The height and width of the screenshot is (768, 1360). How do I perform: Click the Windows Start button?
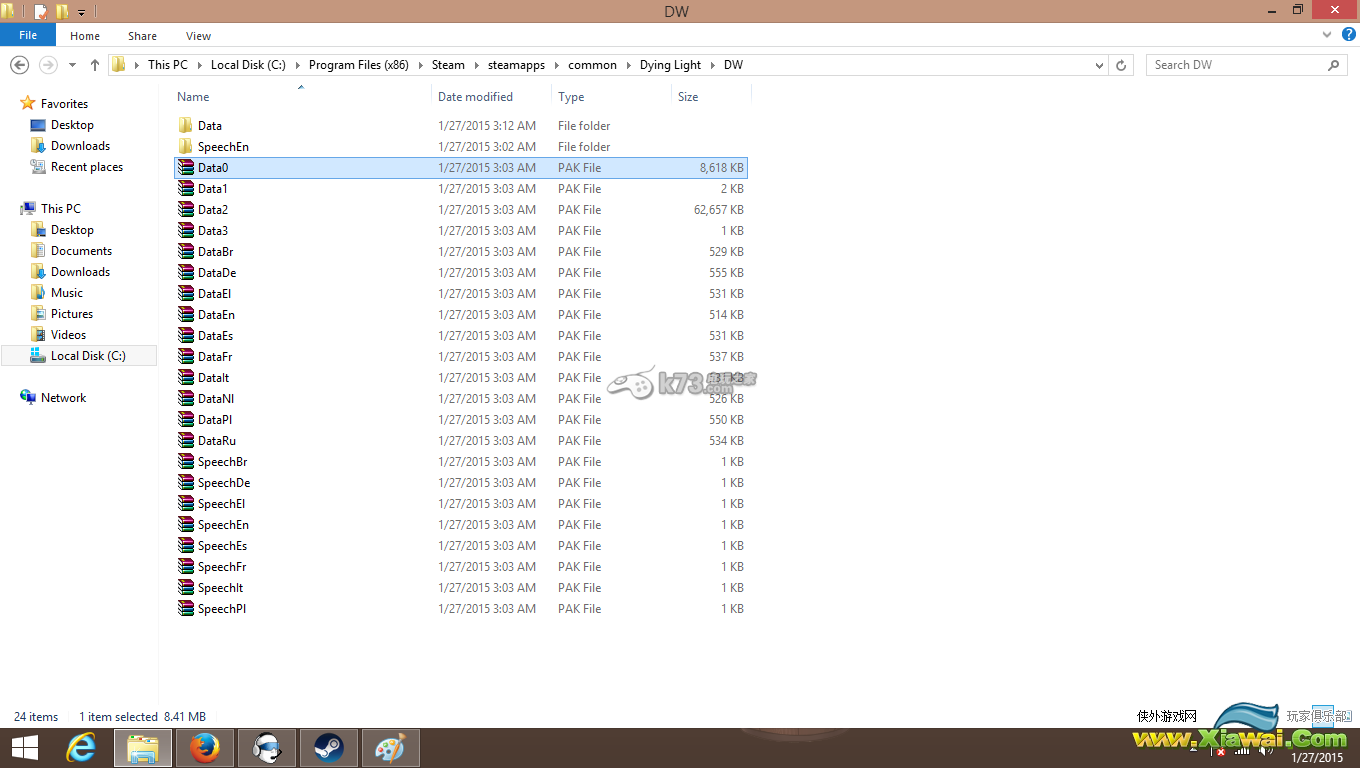(25, 748)
